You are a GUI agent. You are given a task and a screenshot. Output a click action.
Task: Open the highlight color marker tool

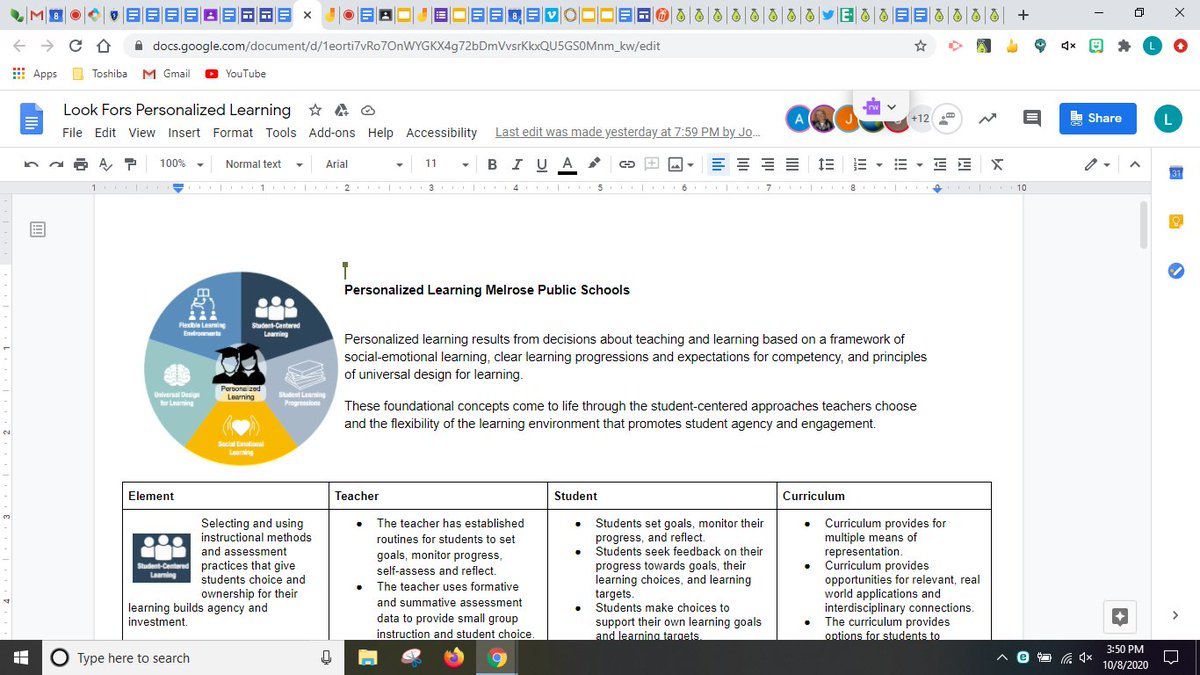pos(594,164)
